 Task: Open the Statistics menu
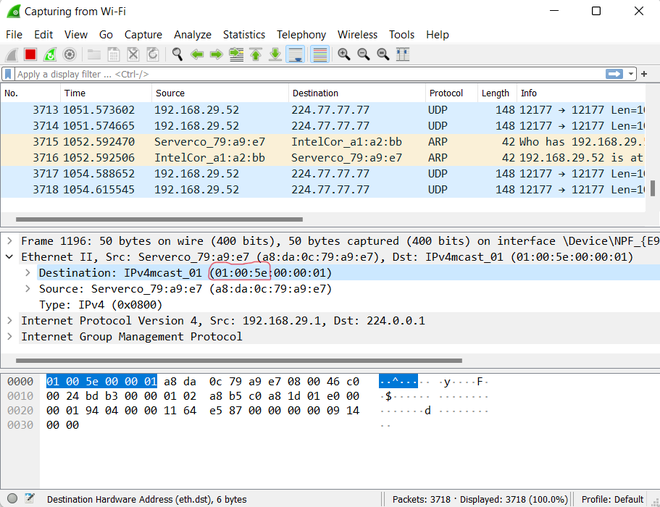[244, 35]
